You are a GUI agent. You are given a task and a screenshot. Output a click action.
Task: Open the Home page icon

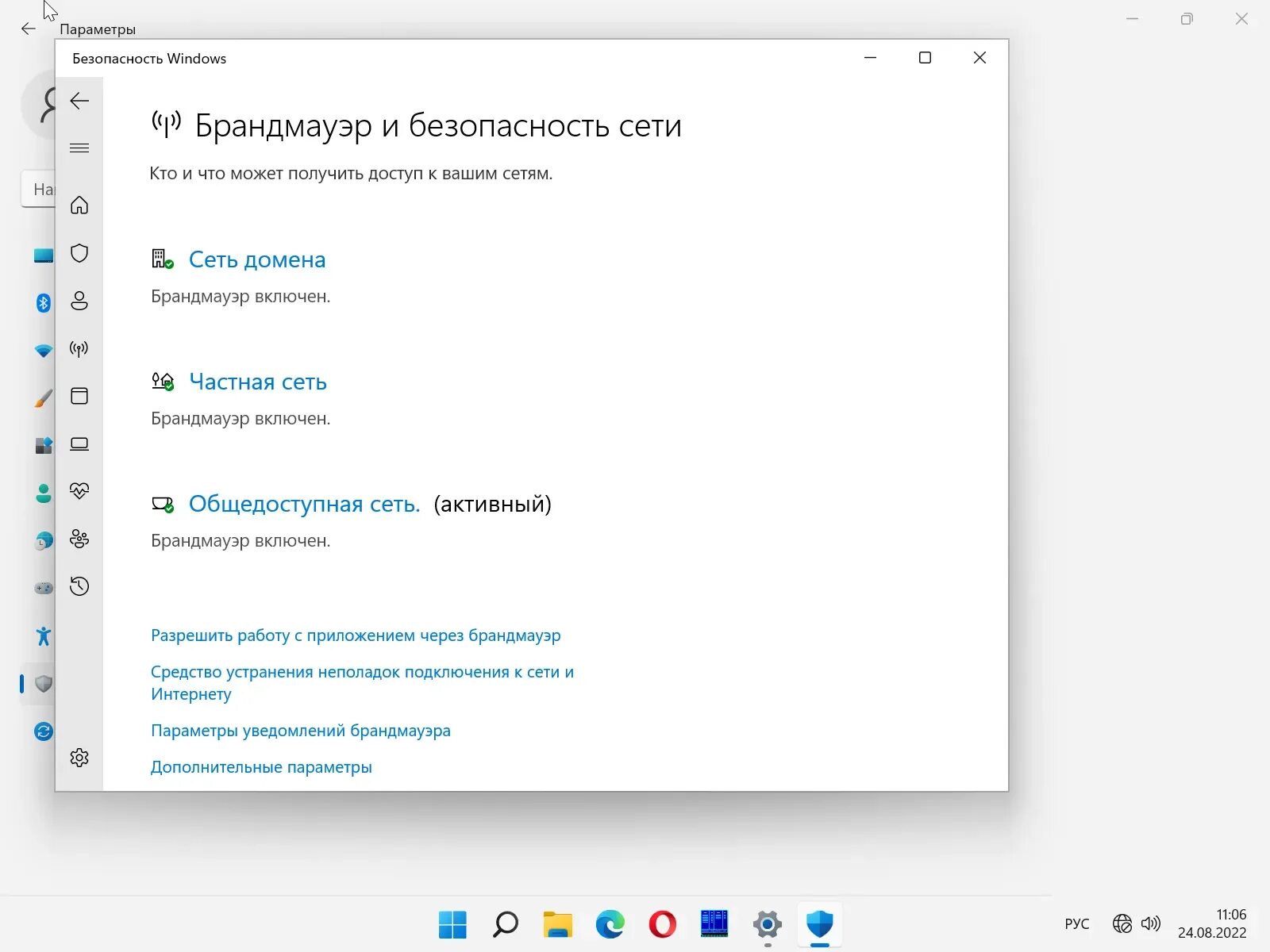[x=79, y=205]
